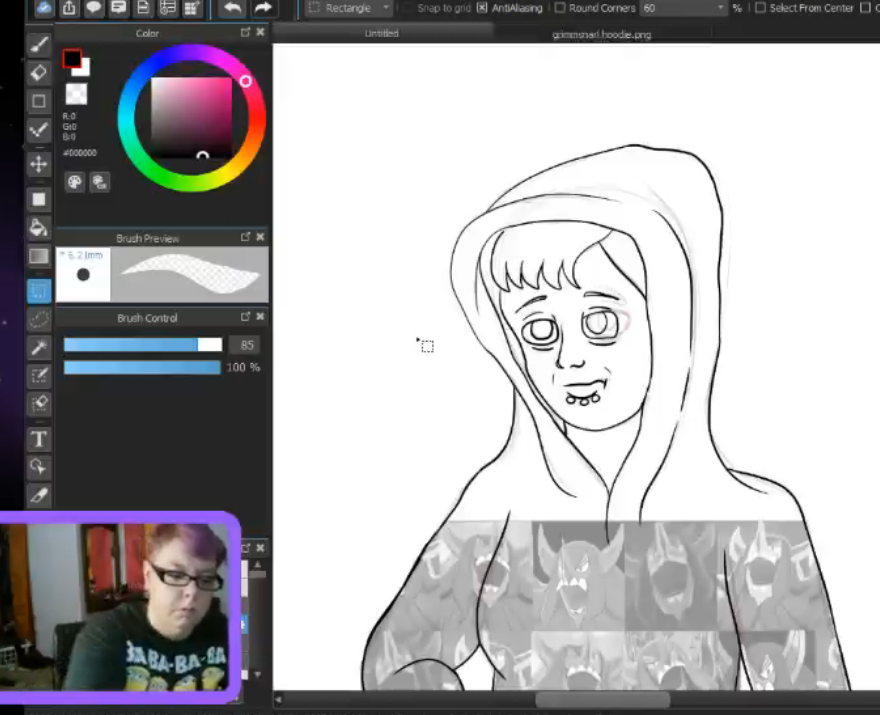The width and height of the screenshot is (880, 715).
Task: Select the Eyedropper tool
Action: click(x=39, y=495)
